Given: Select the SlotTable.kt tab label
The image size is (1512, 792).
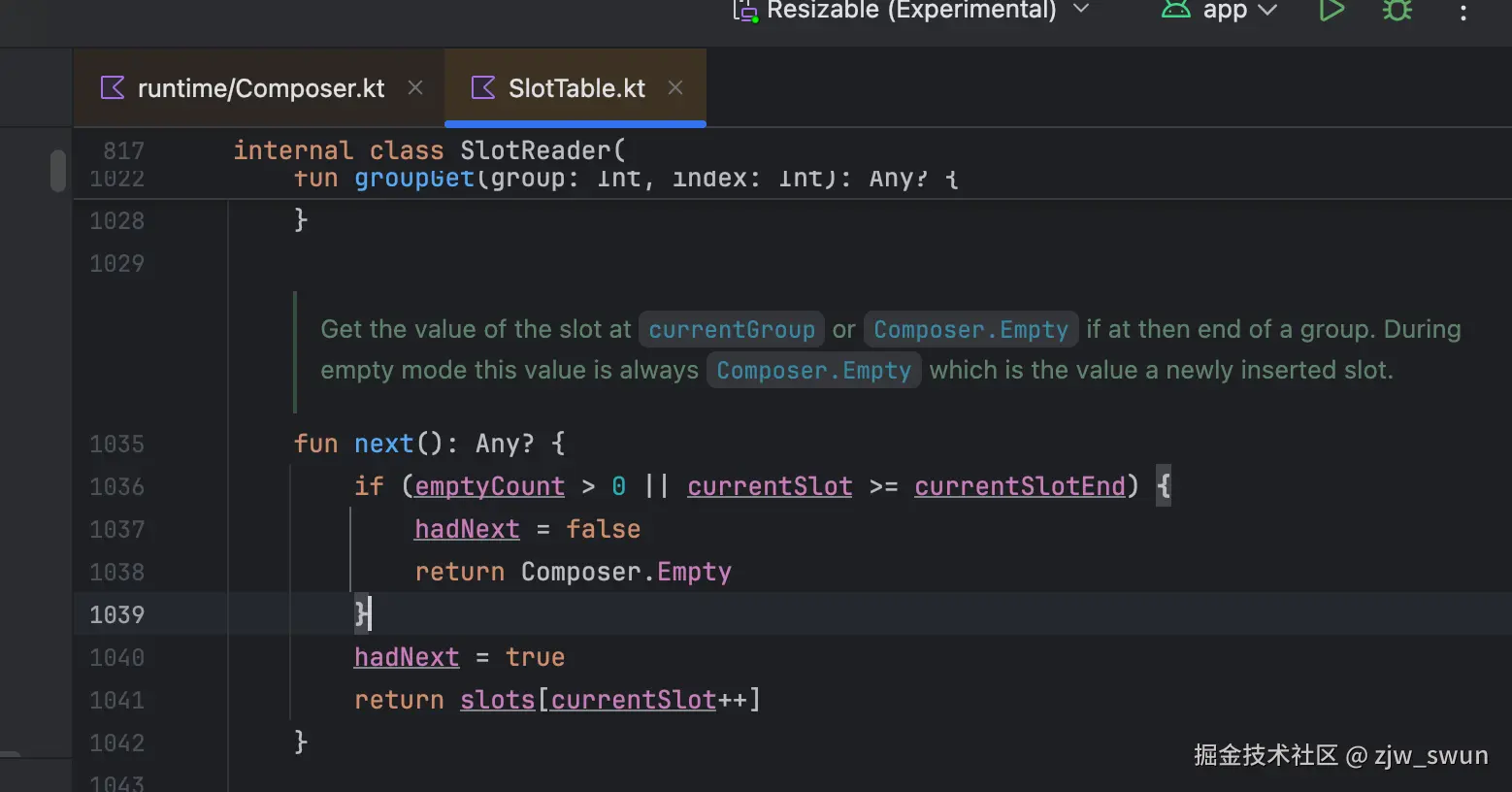Looking at the screenshot, I should click(x=576, y=88).
